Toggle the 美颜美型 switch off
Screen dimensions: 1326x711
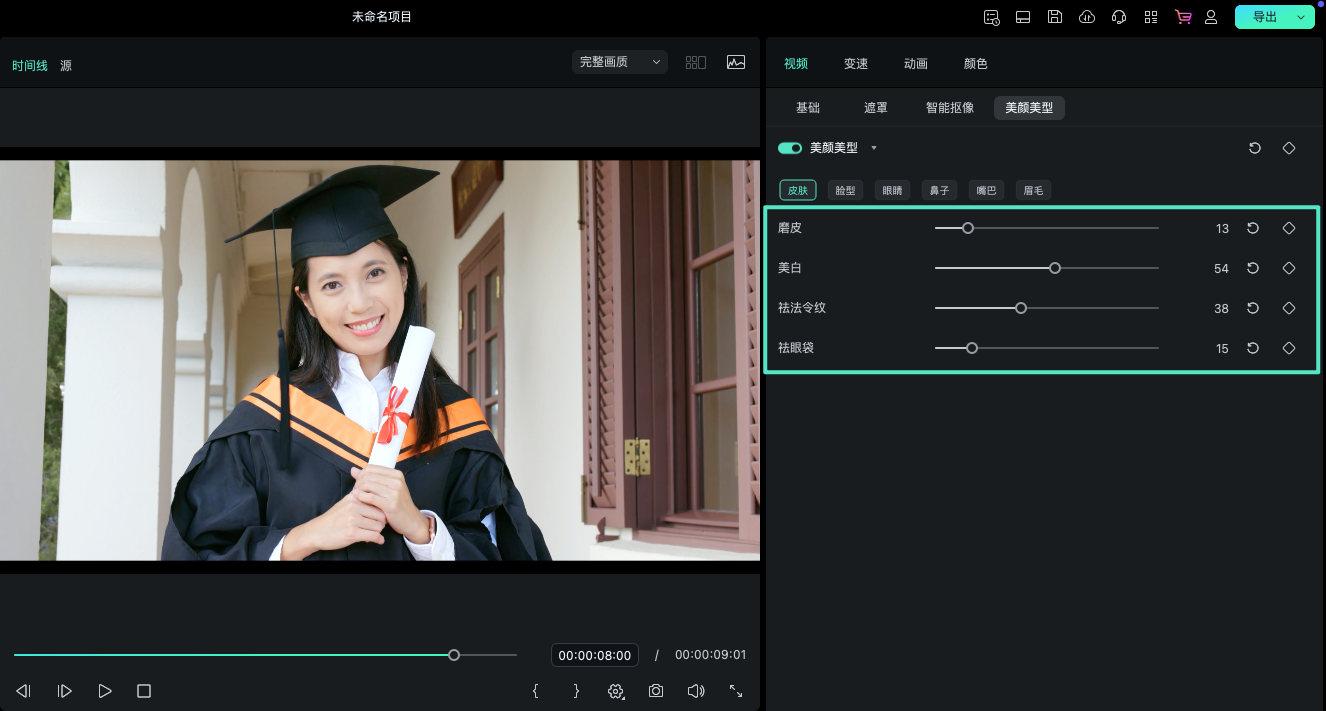790,148
